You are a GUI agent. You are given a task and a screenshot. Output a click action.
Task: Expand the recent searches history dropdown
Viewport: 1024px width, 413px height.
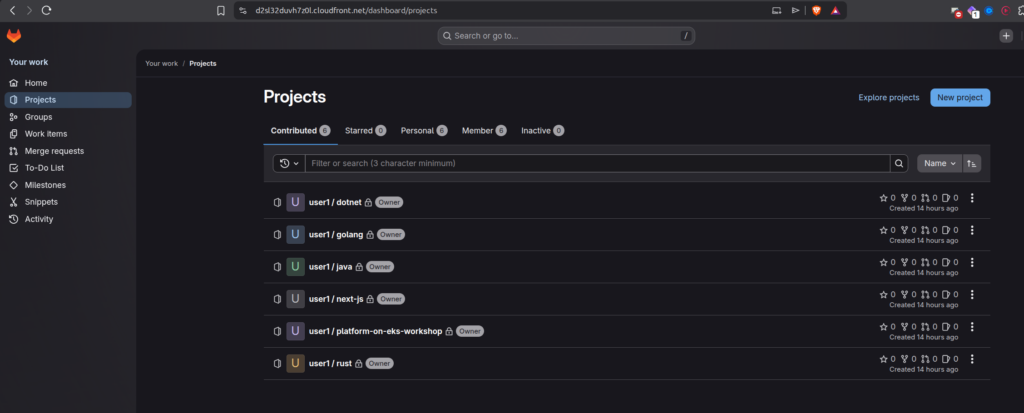289,163
